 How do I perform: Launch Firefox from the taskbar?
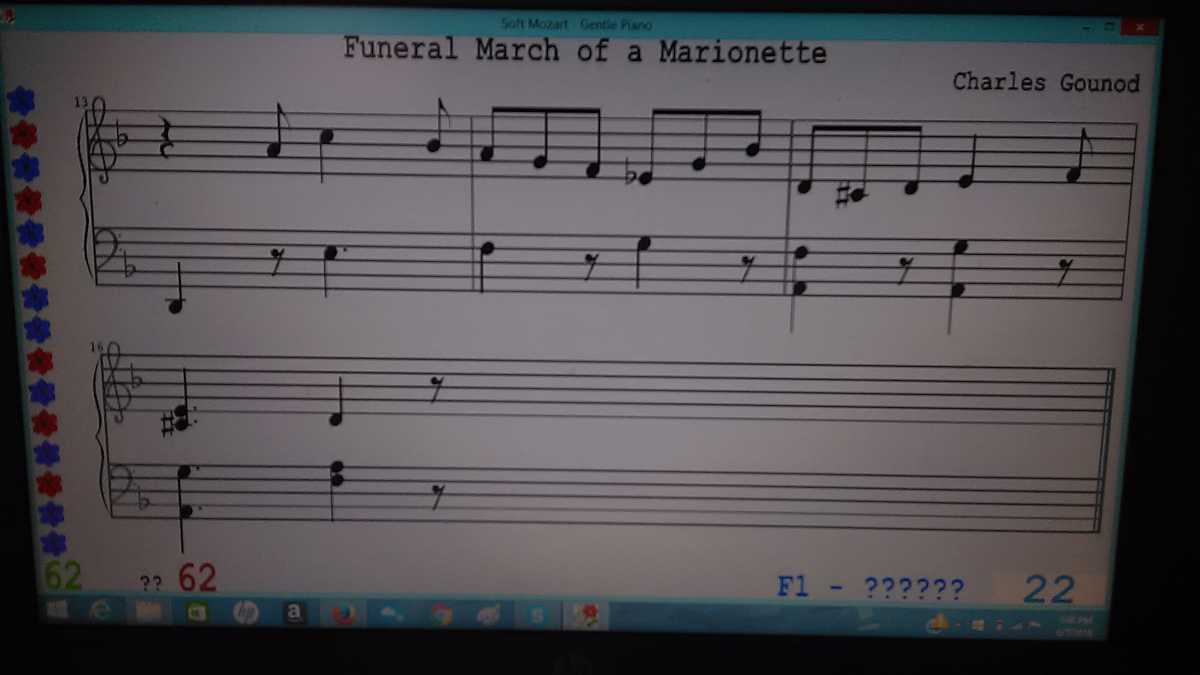[x=343, y=613]
